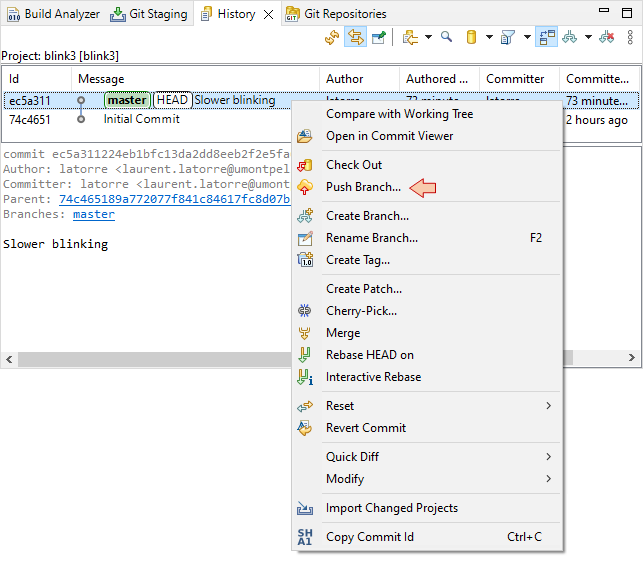The height and width of the screenshot is (570, 643).
Task: Click the magnifier search icon in toolbar
Action: pos(446,38)
